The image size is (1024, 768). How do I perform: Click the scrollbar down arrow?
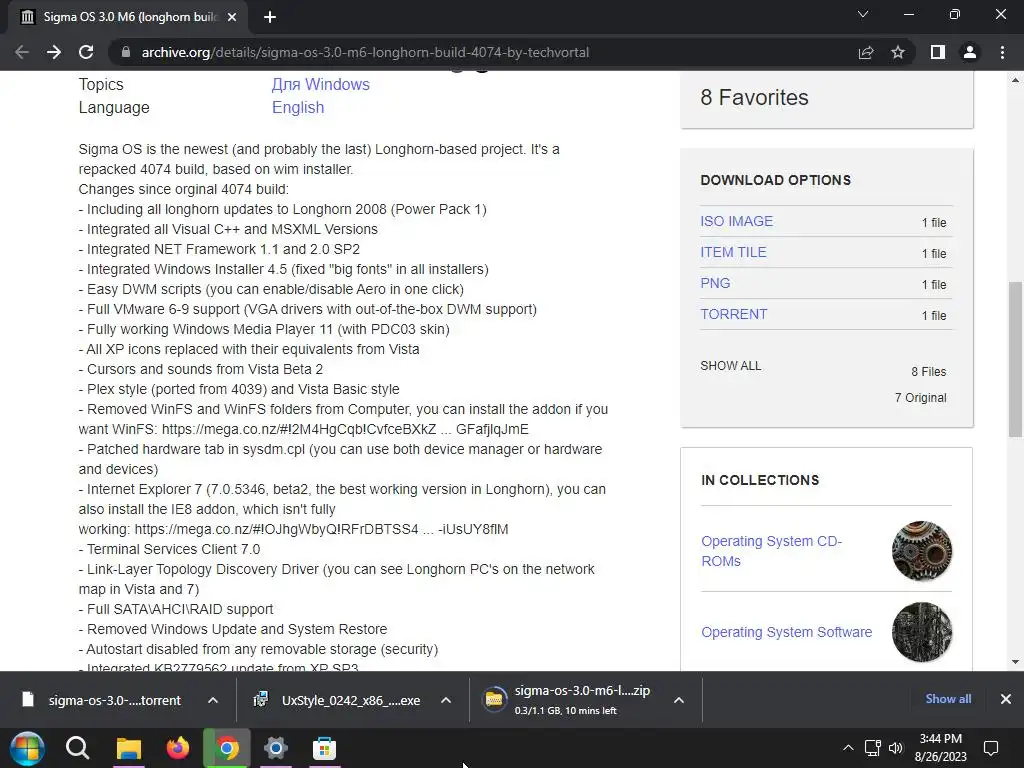coord(1015,662)
